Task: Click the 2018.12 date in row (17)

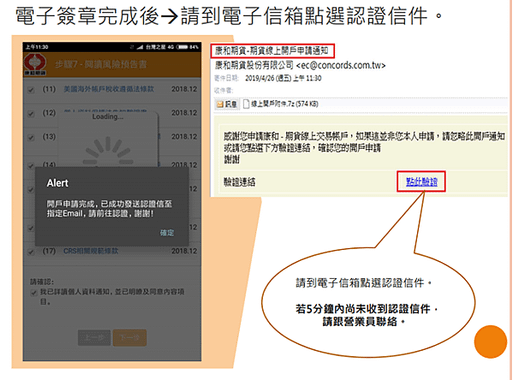Action: point(184,251)
